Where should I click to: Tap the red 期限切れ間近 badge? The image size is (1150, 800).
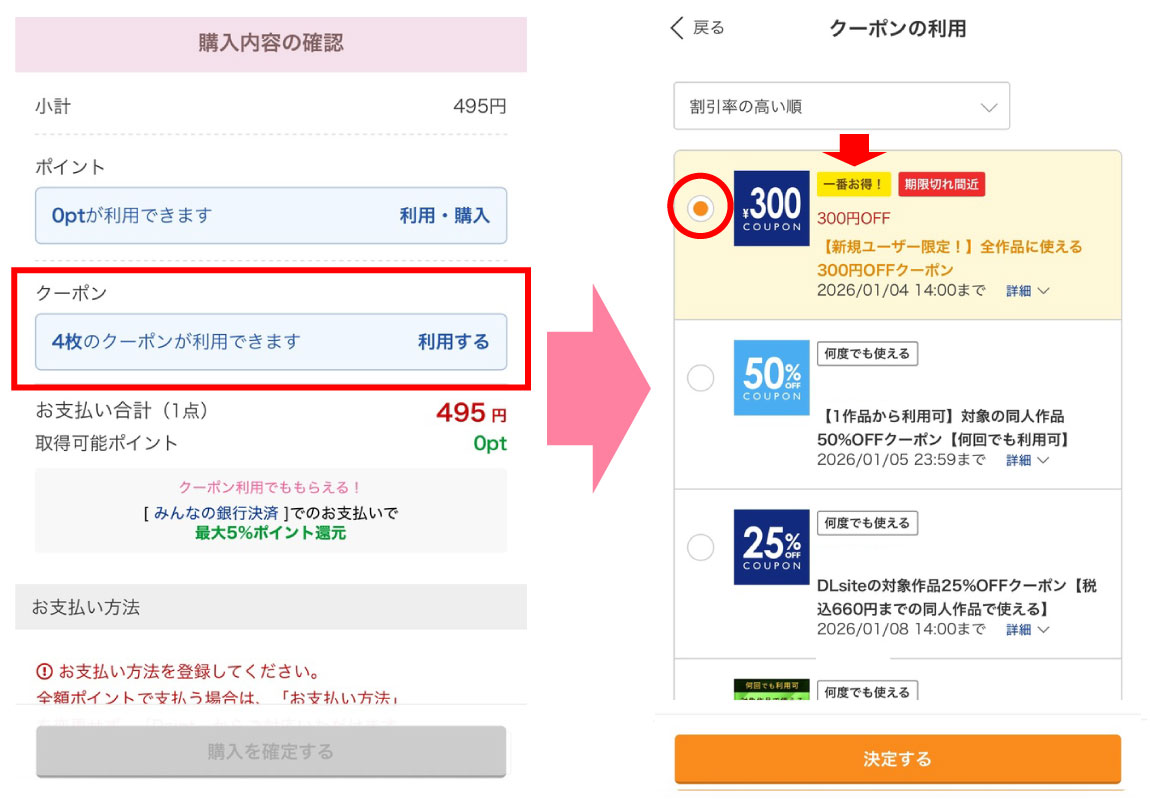point(941,184)
